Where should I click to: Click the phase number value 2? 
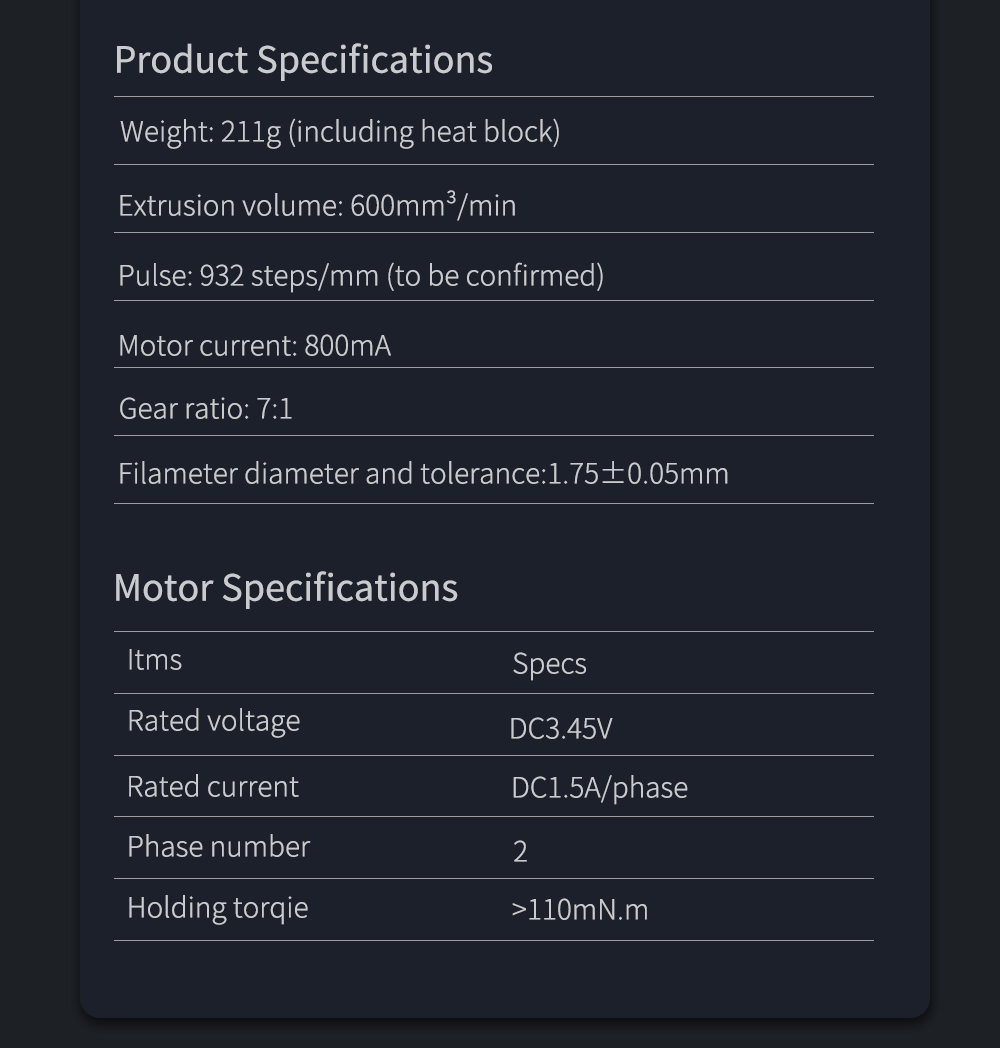click(520, 851)
